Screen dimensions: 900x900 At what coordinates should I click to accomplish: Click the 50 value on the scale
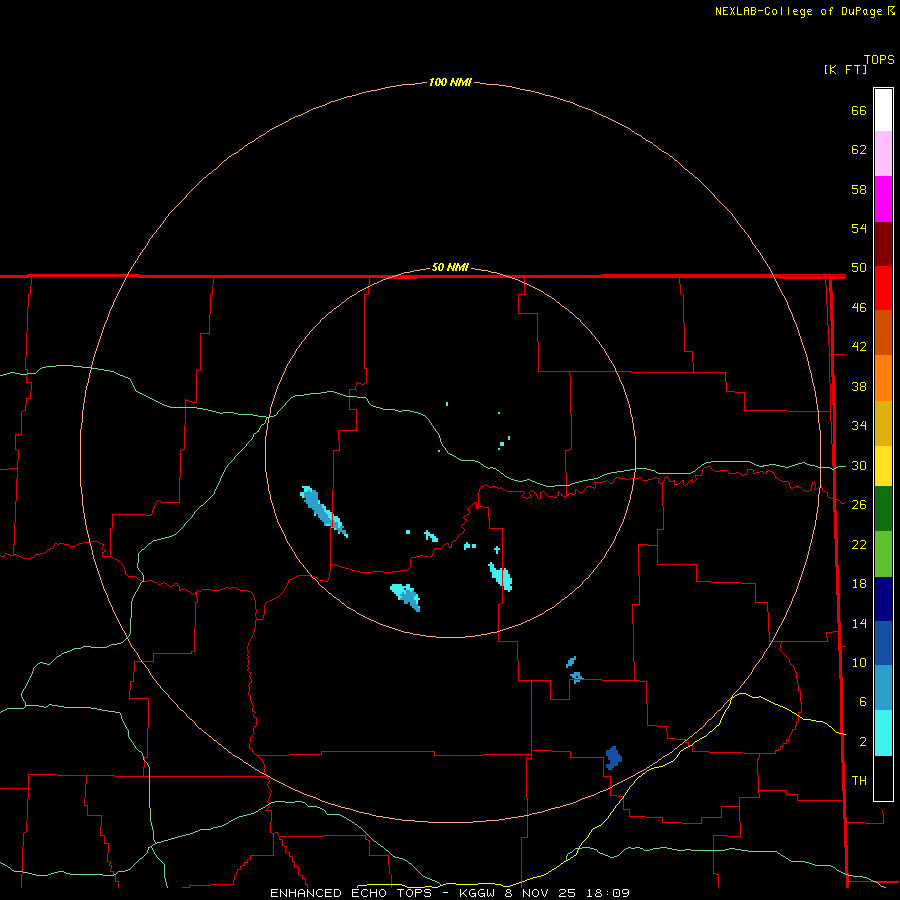tap(859, 267)
